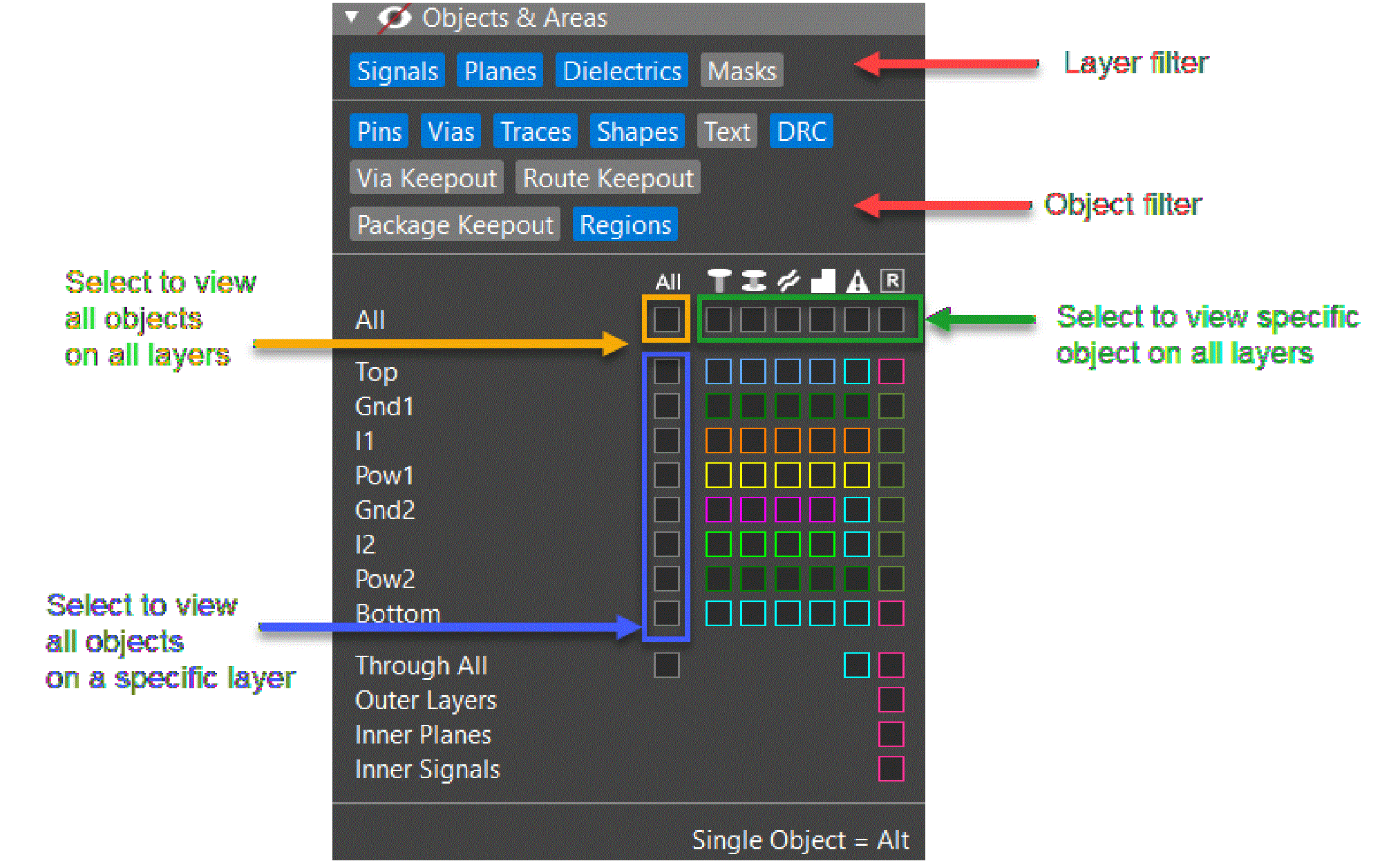Screen dimensions: 1400x861
Task: Click the Traces column header icon
Action: [788, 281]
